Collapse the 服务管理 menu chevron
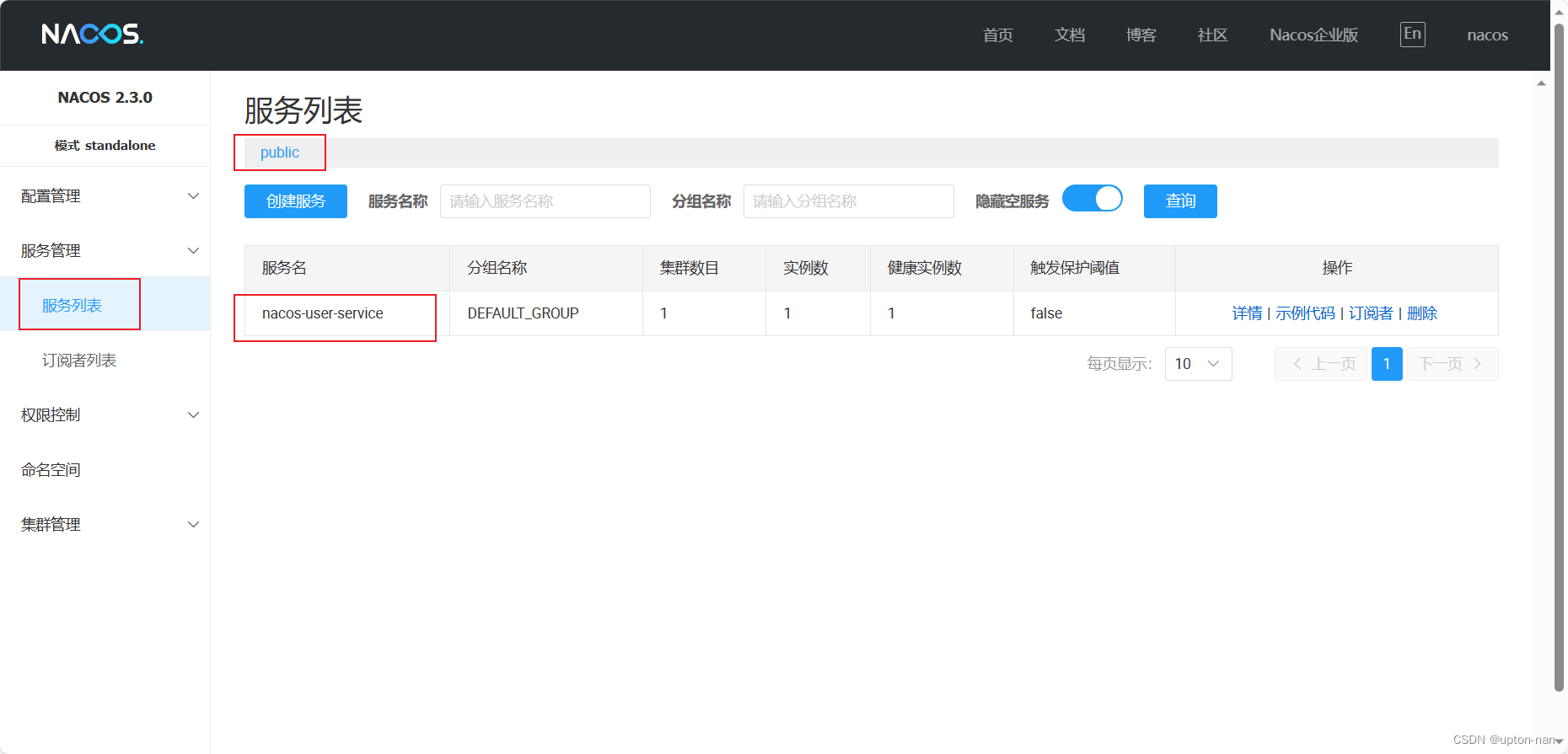This screenshot has width=1568, height=754. click(x=193, y=251)
